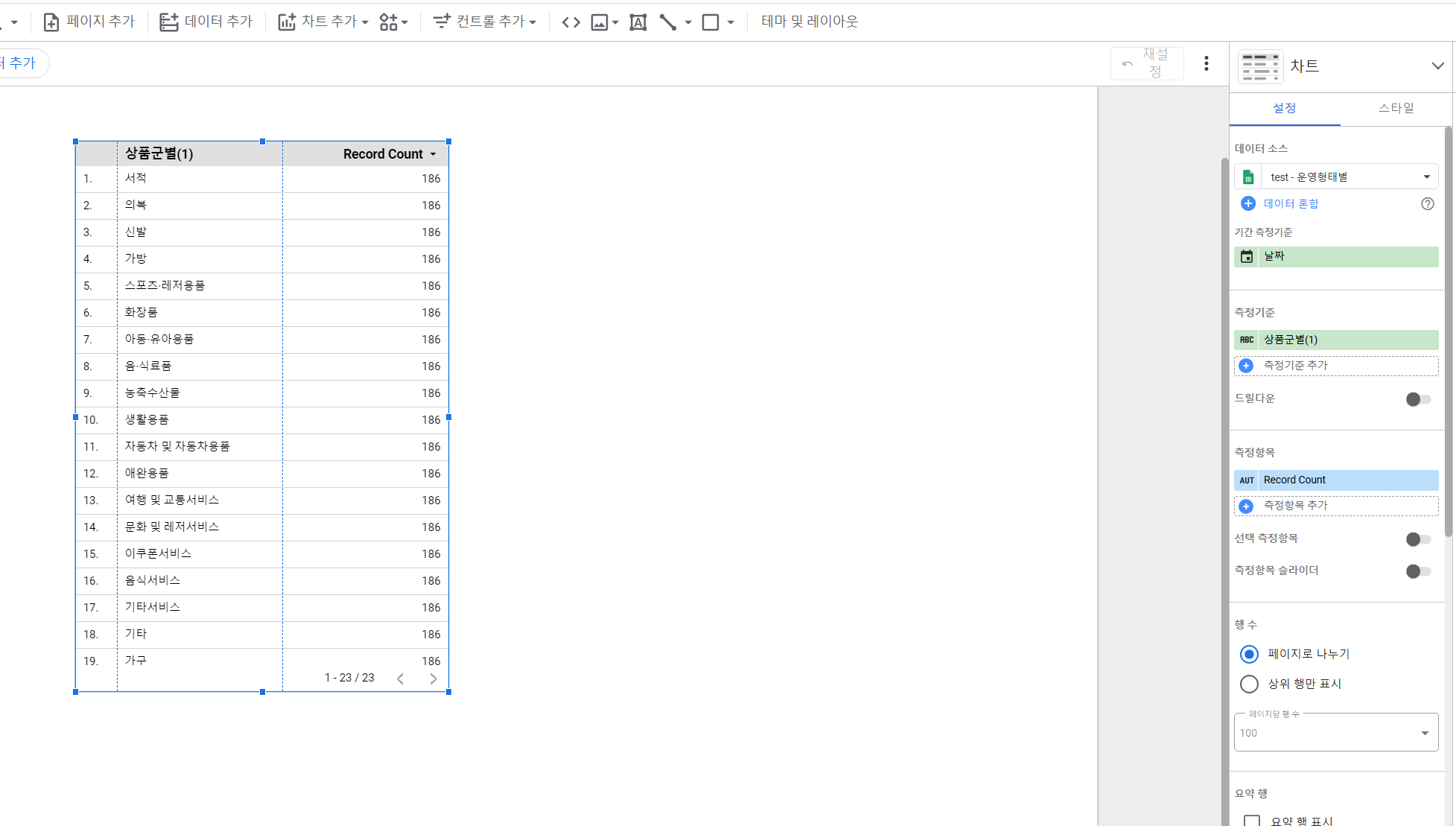Open rows per page dropdown

(x=1335, y=733)
